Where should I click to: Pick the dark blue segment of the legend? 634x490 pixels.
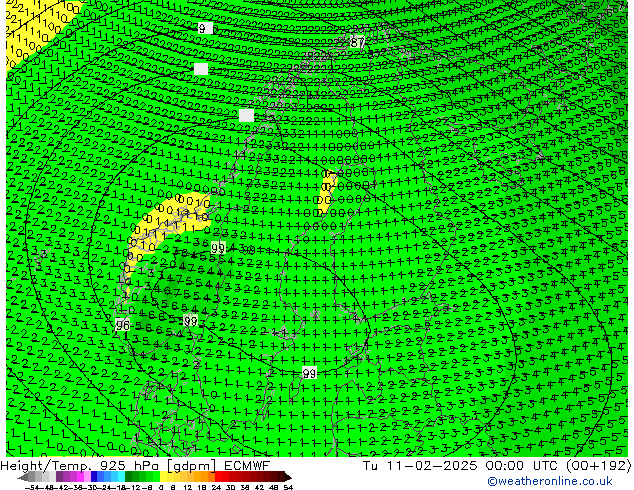click(94, 477)
